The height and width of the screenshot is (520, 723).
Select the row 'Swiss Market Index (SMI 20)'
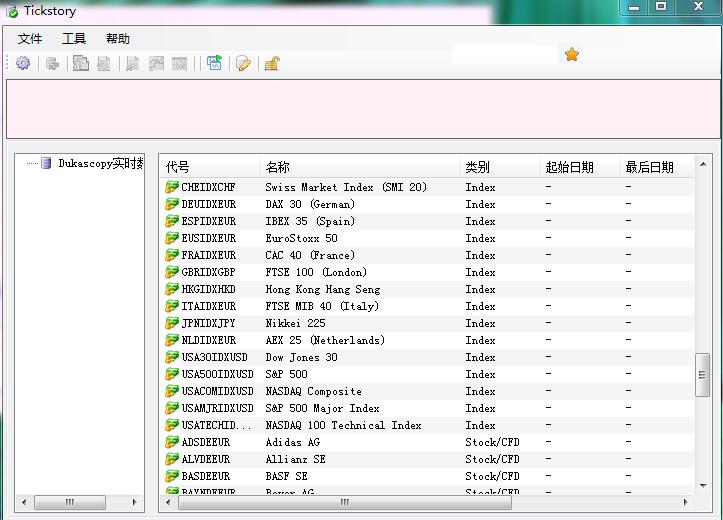(427, 187)
